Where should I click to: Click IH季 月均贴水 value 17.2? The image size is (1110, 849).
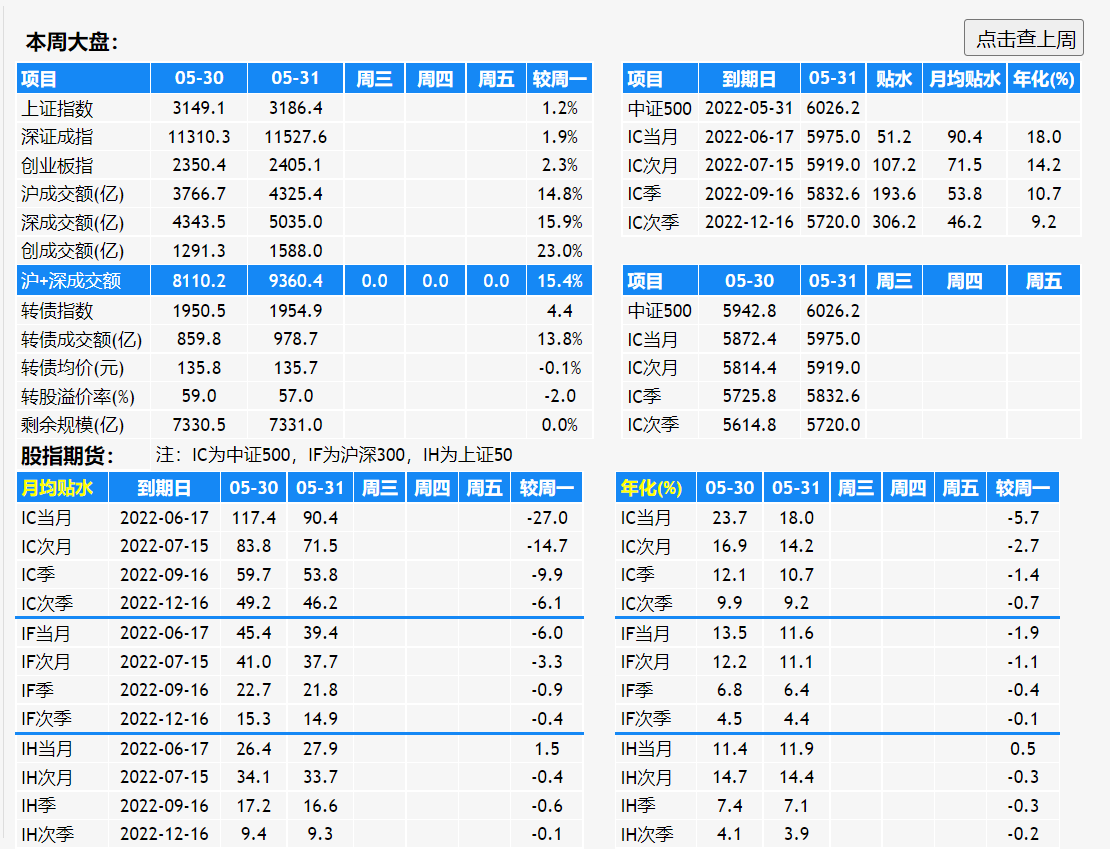coord(253,806)
